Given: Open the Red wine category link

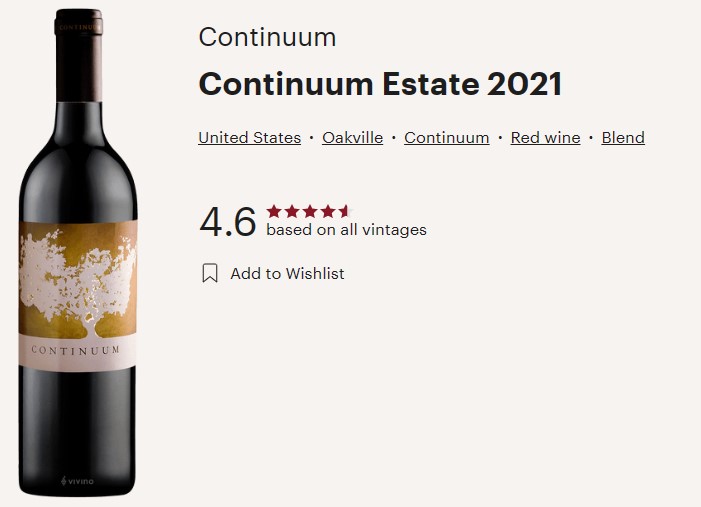Looking at the screenshot, I should pos(545,138).
